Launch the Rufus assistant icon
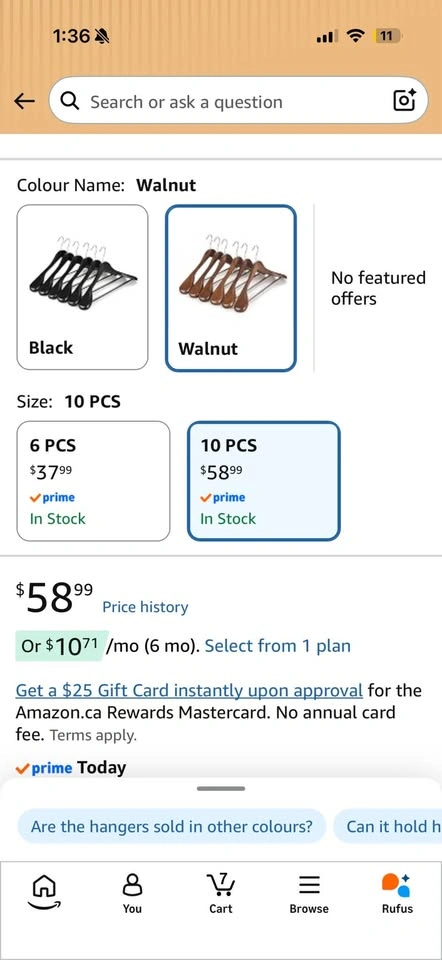Screen dimensions: 442x960 397,893
